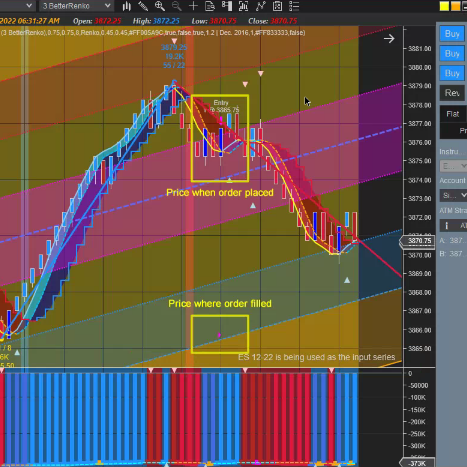
Task: Click the A: 387 price line
Action: click(x=453, y=240)
